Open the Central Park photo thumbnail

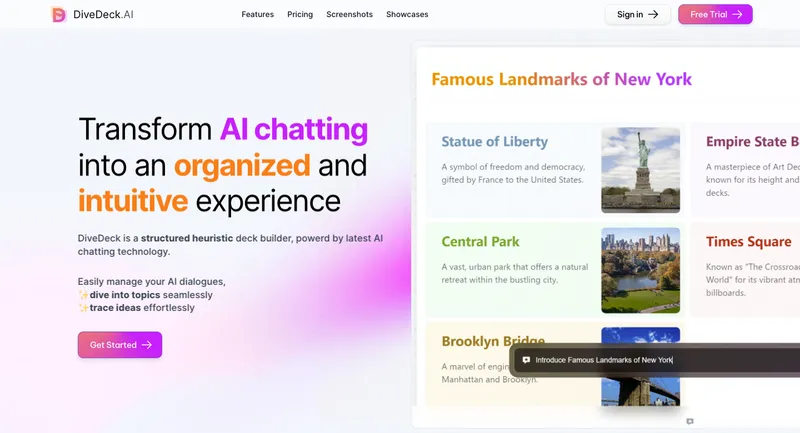[x=640, y=270]
